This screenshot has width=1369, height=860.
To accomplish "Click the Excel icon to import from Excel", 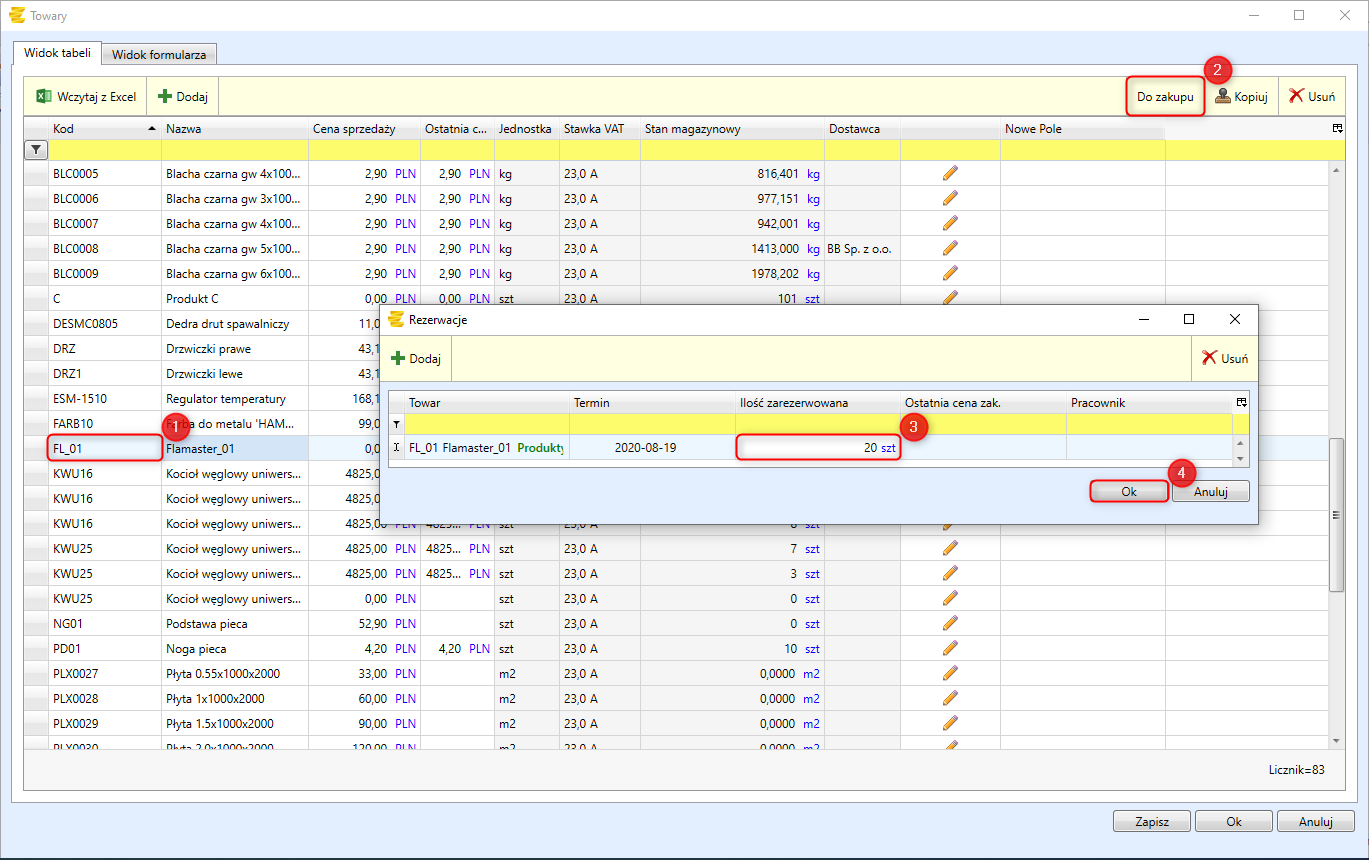I will point(44,97).
